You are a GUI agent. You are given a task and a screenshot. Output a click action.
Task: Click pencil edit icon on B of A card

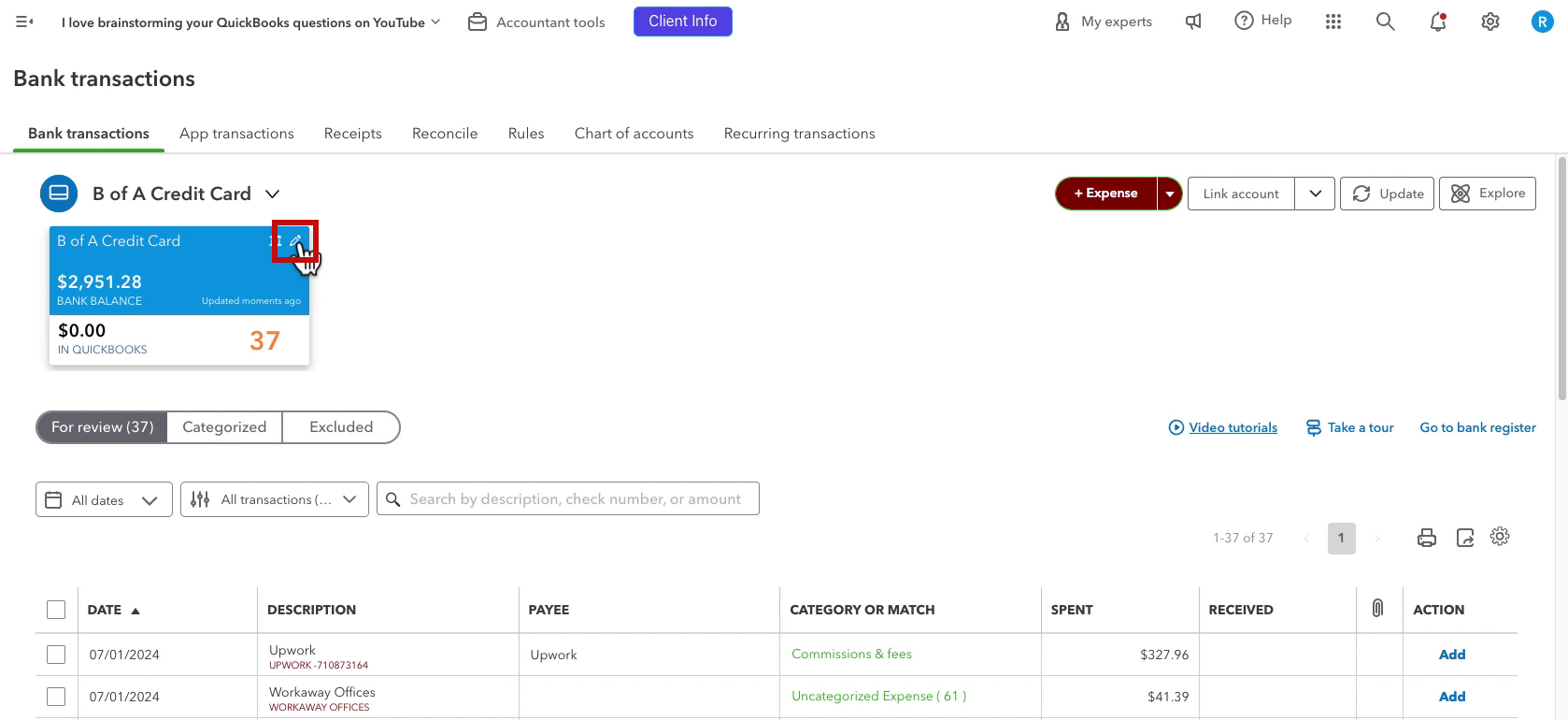point(295,241)
